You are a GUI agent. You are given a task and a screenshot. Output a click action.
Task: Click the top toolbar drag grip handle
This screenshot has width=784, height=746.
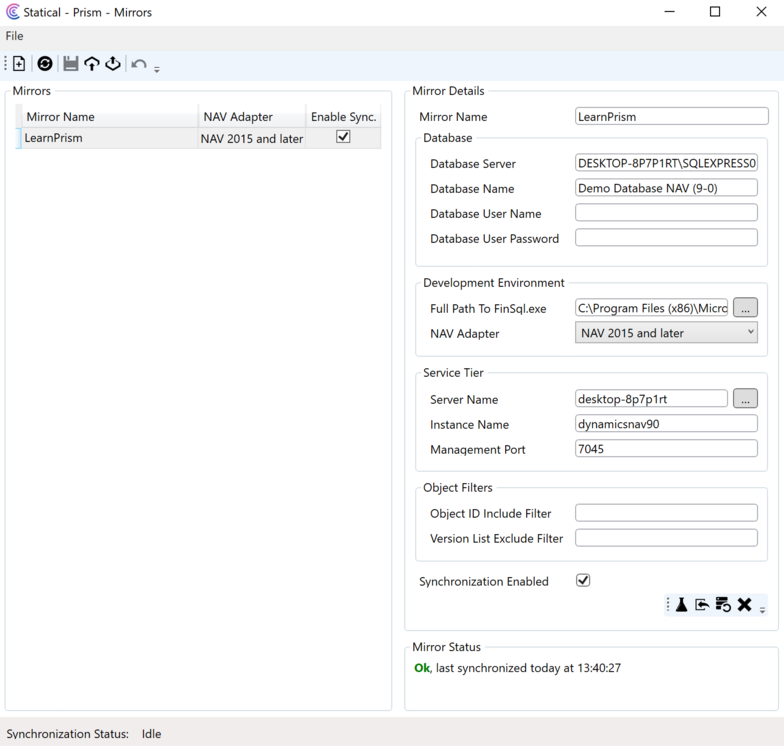[x=6, y=64]
